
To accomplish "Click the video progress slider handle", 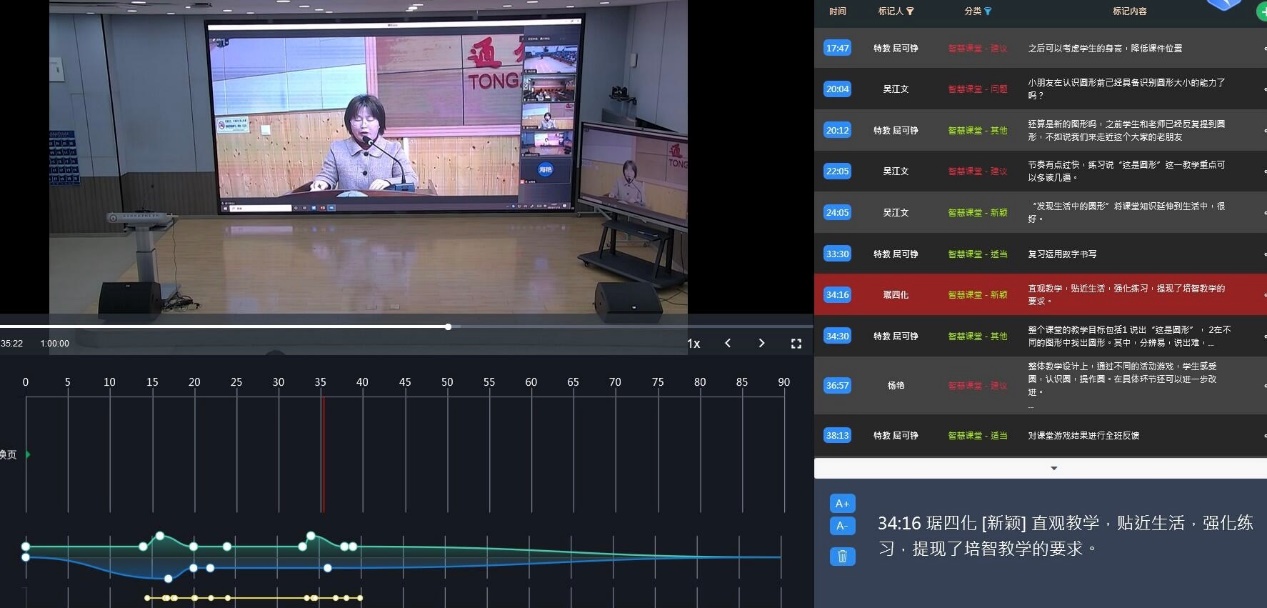I will click(x=448, y=326).
